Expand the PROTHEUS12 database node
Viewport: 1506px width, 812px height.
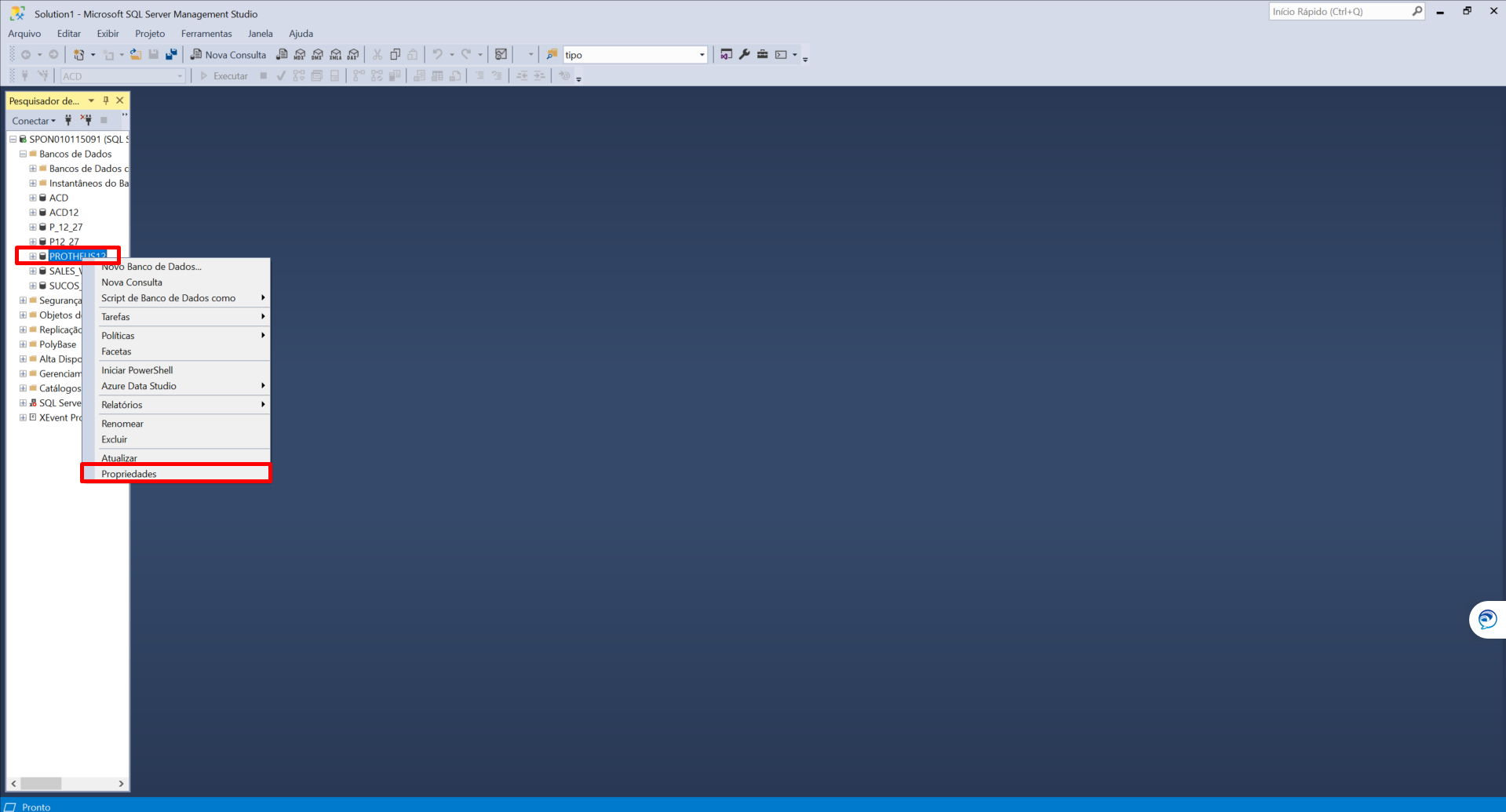[x=33, y=257]
